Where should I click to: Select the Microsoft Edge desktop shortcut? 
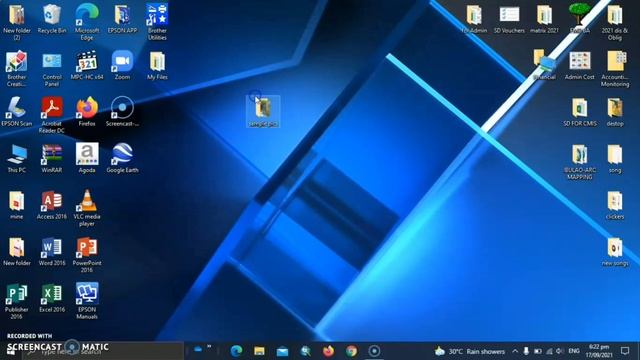pyautogui.click(x=87, y=21)
